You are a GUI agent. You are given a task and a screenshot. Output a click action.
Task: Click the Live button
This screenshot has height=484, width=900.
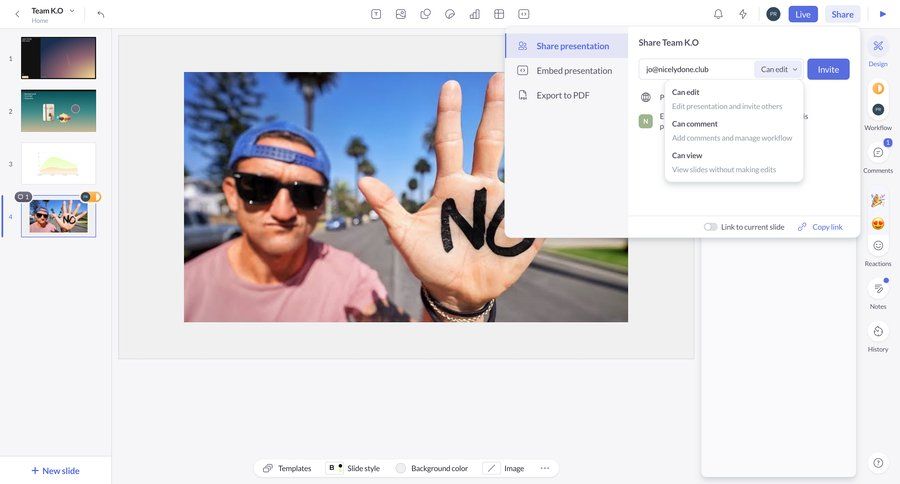[x=802, y=14]
